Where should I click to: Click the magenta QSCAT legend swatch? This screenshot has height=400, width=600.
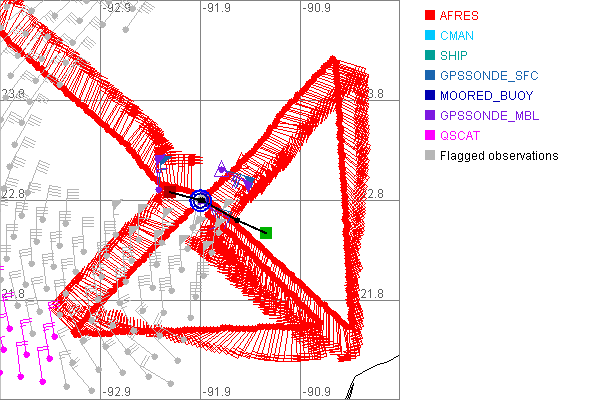(430, 136)
